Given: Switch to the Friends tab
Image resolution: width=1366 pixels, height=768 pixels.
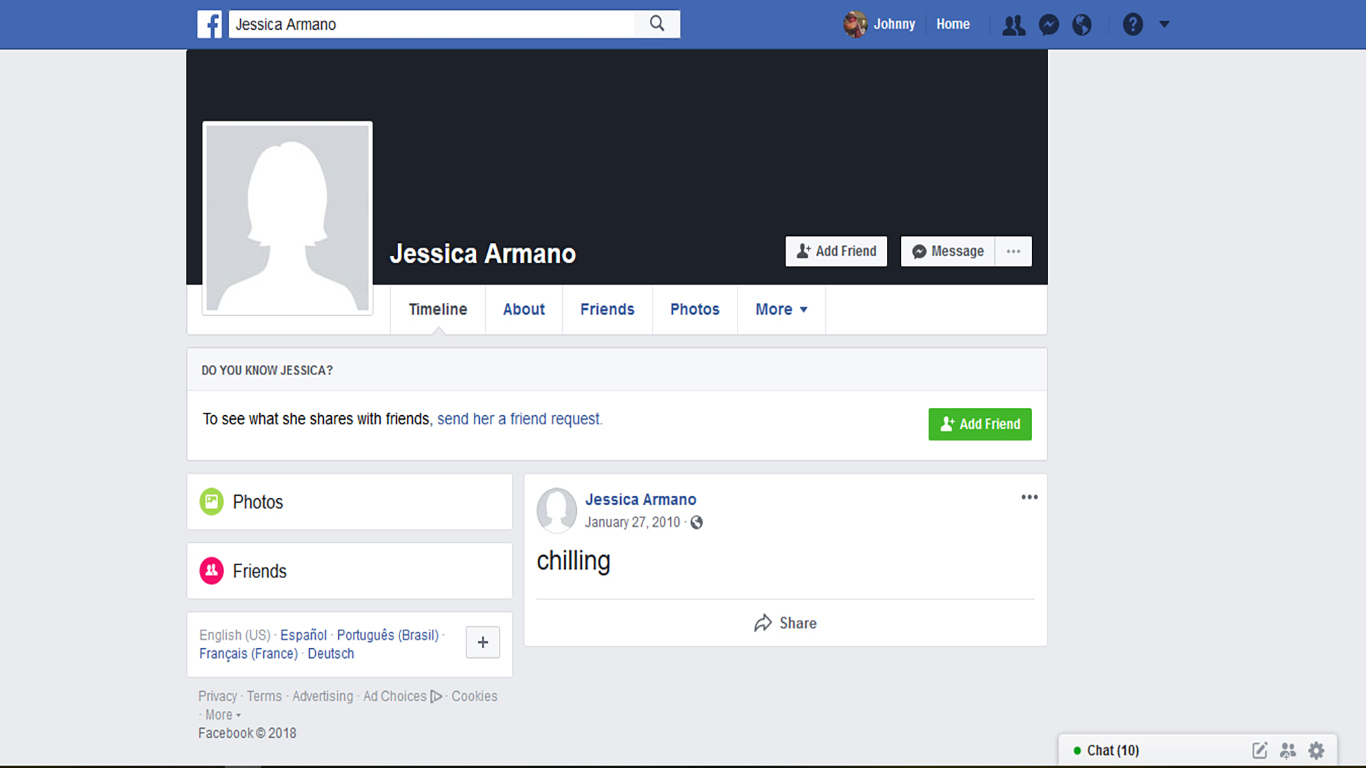Looking at the screenshot, I should pos(607,309).
